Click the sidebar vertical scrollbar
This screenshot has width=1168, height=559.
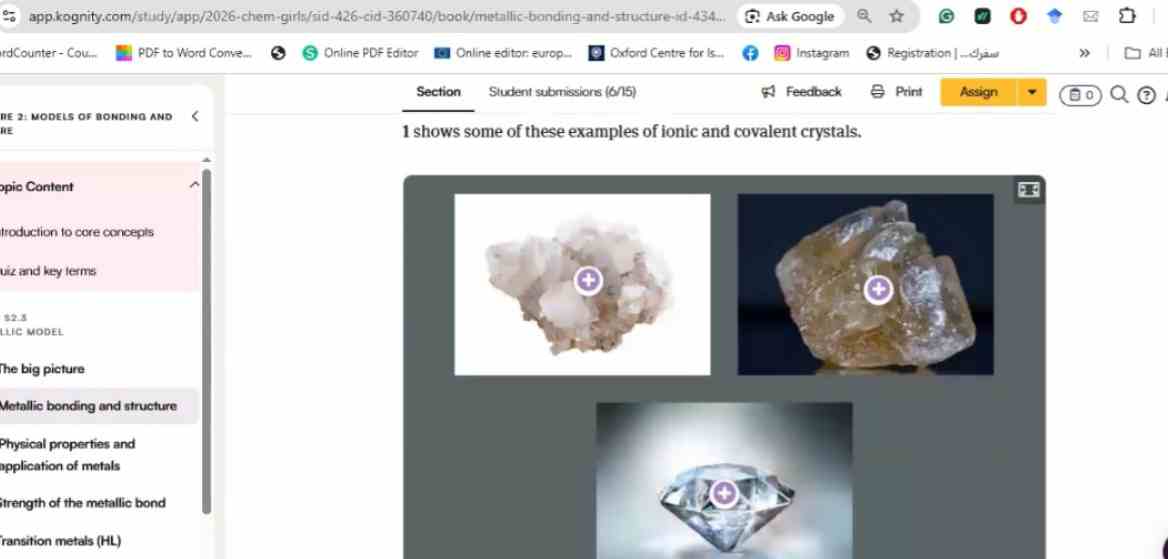pyautogui.click(x=206, y=341)
